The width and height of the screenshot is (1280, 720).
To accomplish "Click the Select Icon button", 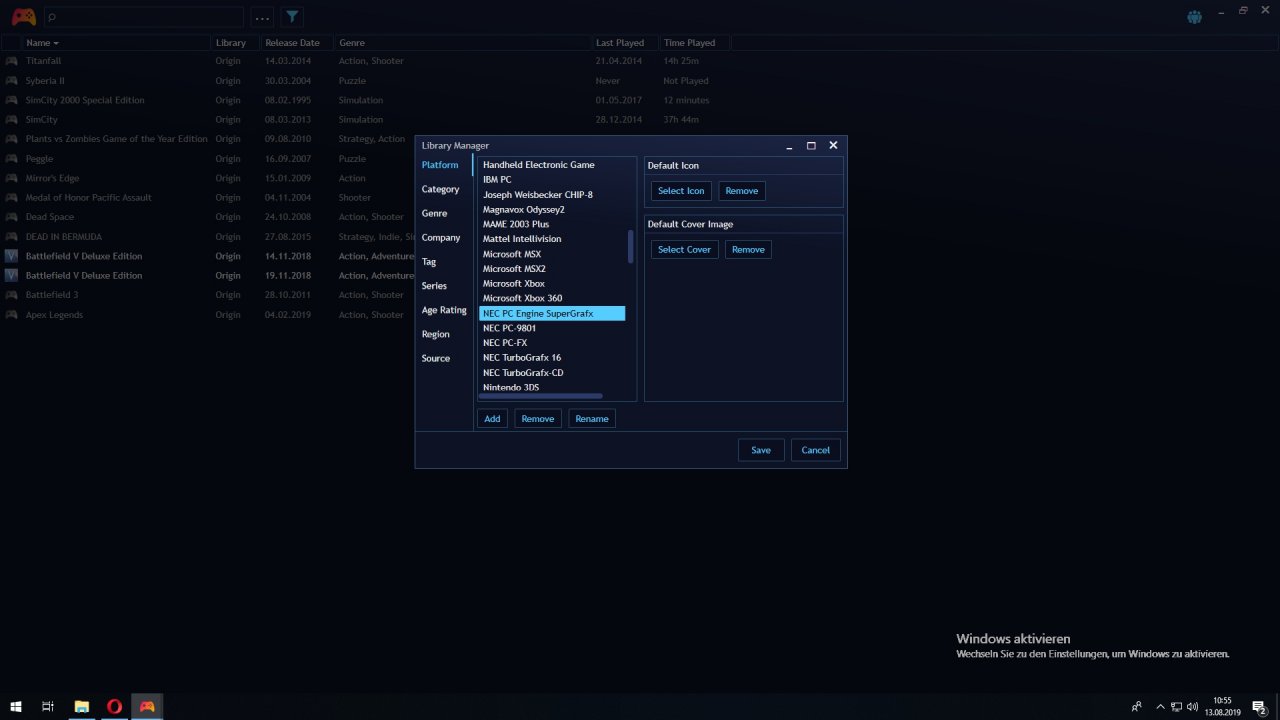I will [x=681, y=191].
